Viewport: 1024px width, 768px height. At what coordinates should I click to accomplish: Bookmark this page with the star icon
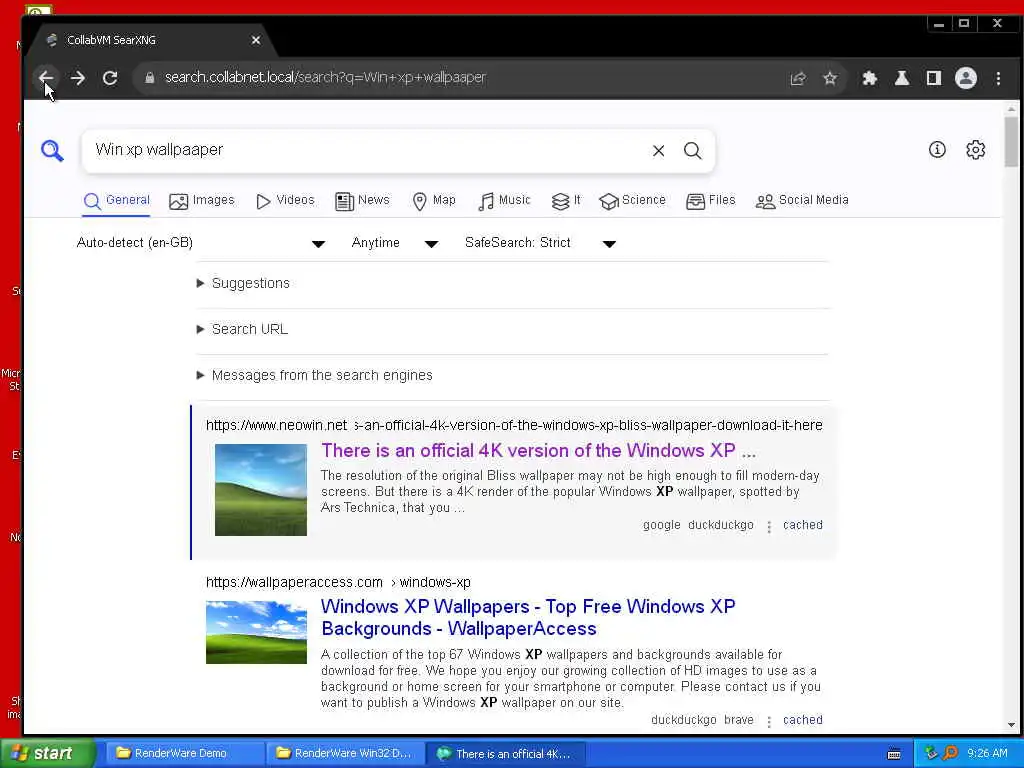click(829, 78)
